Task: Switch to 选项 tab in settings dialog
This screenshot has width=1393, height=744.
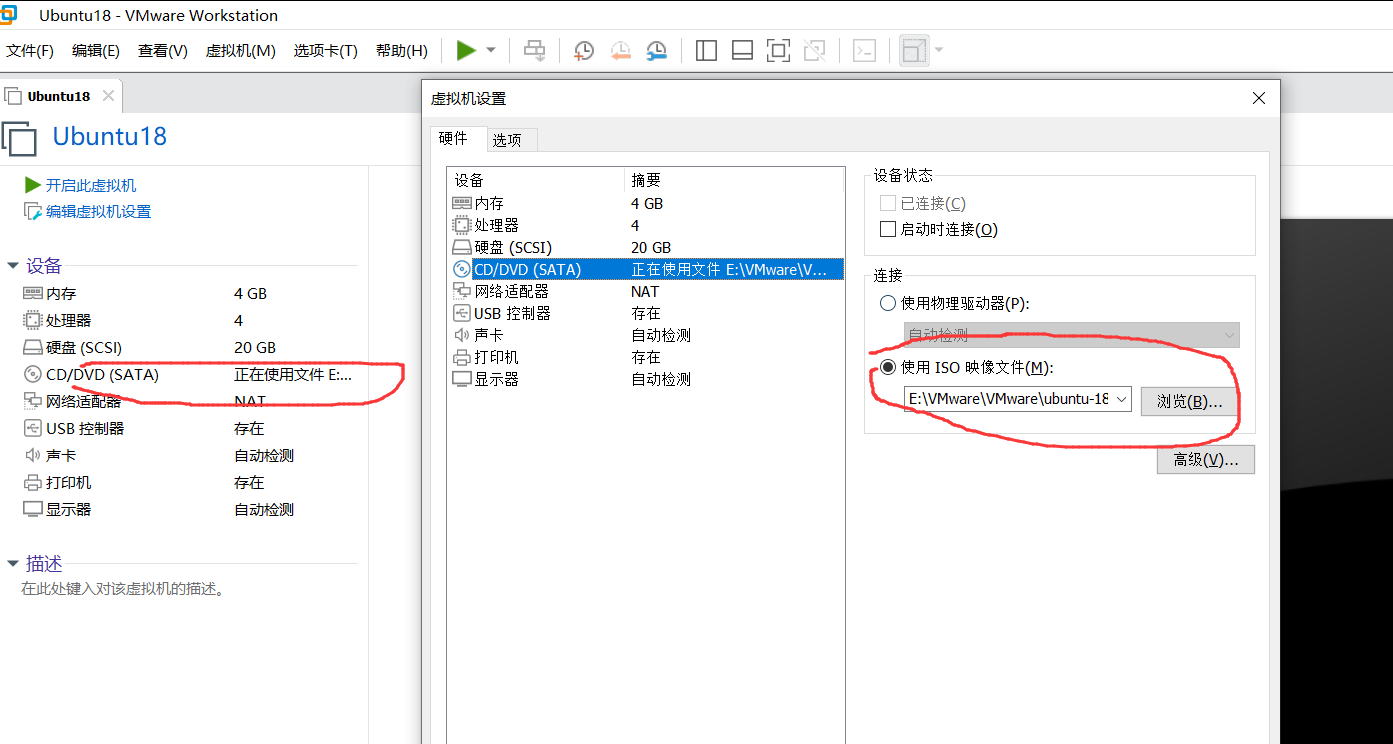Action: (507, 140)
